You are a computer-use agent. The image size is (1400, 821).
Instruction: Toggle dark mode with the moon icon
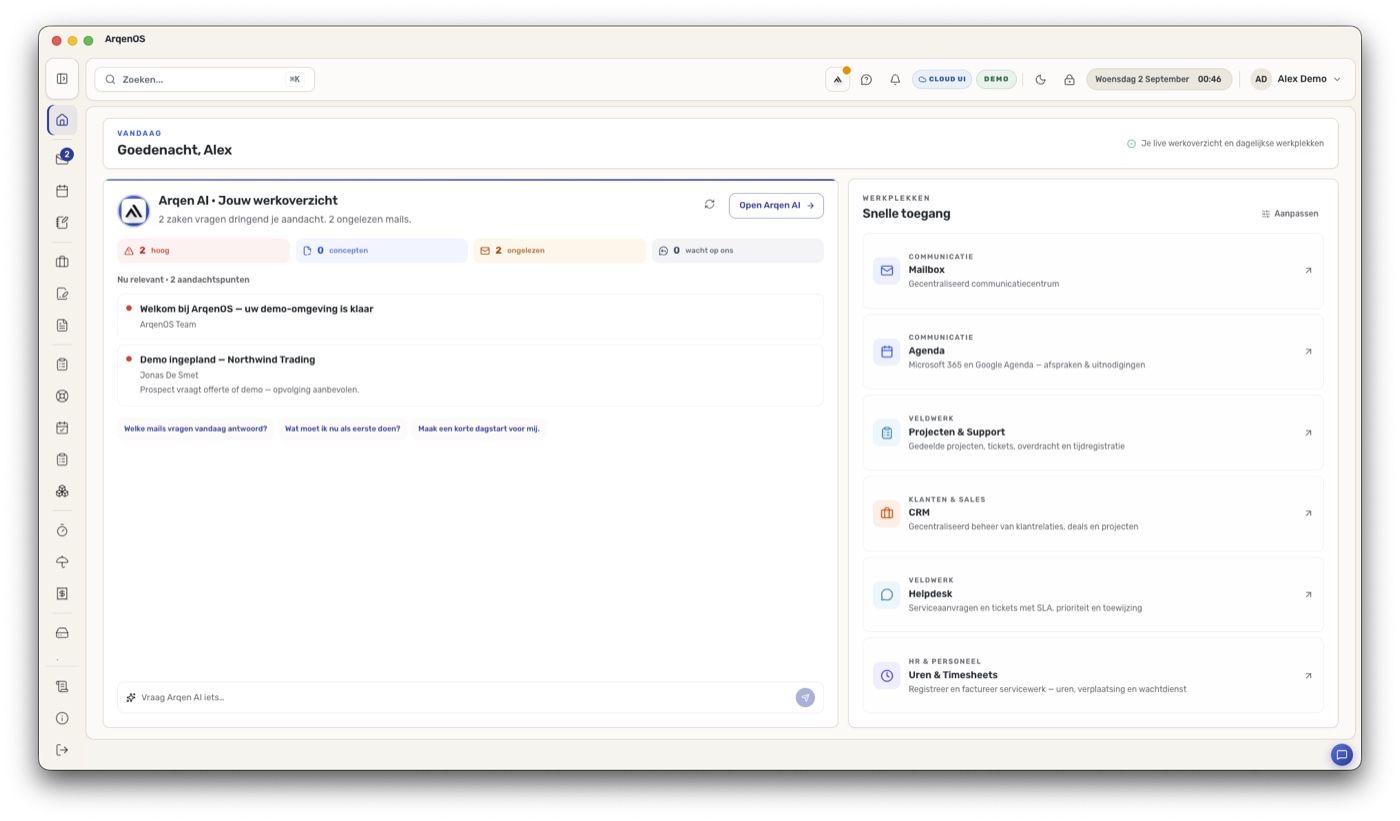coord(1040,80)
